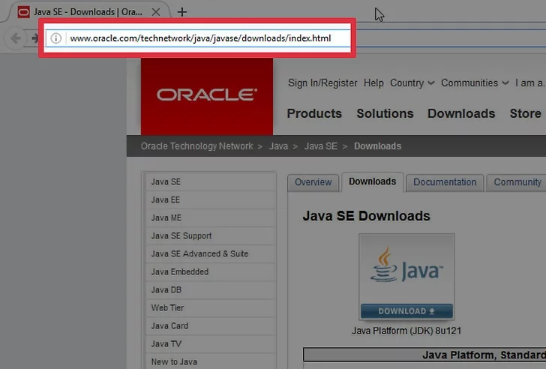Close the Java SE Downloads tab
Screen dimensions: 546x369
coord(156,12)
